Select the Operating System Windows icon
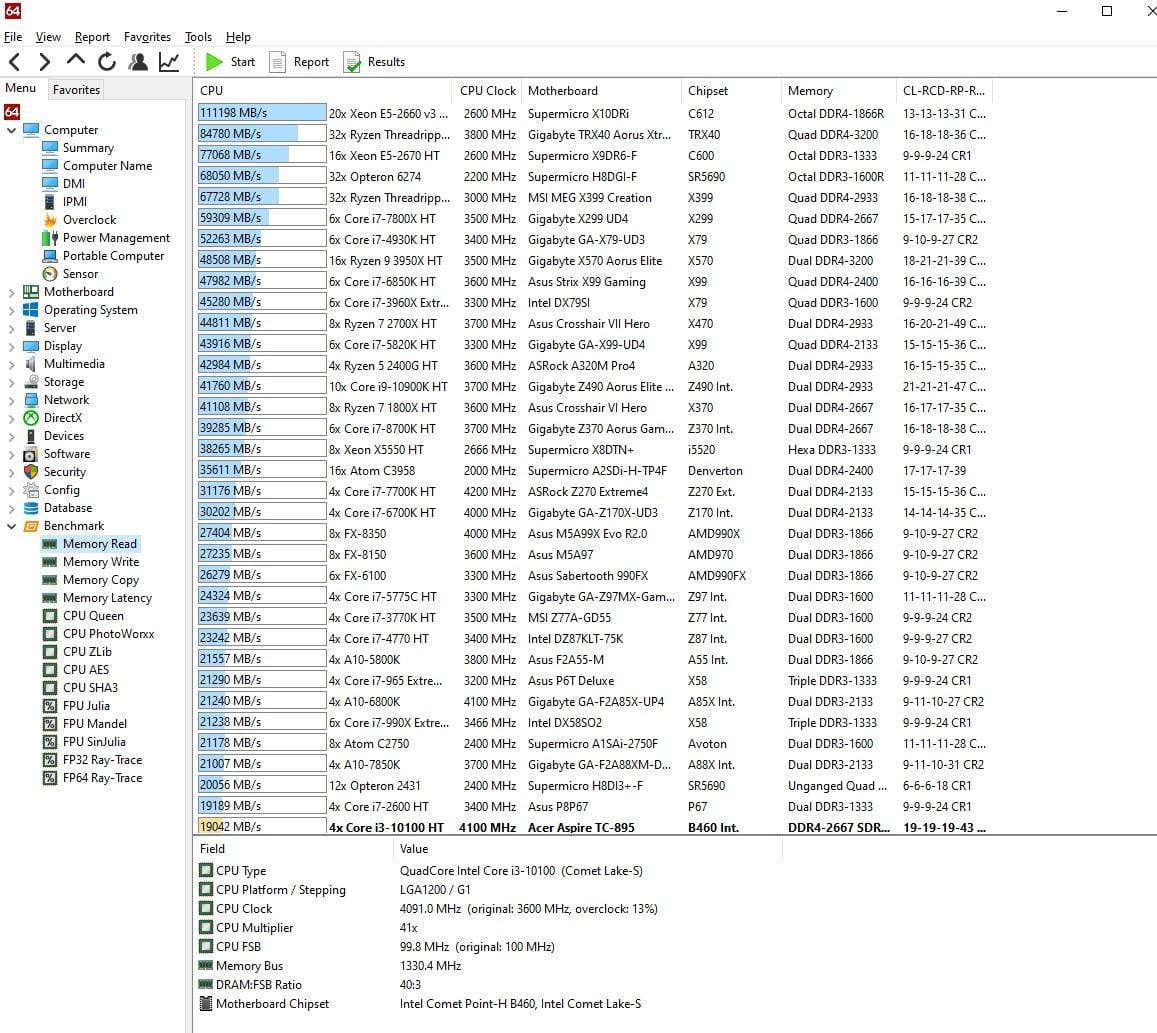This screenshot has height=1033, width=1157. 31,310
